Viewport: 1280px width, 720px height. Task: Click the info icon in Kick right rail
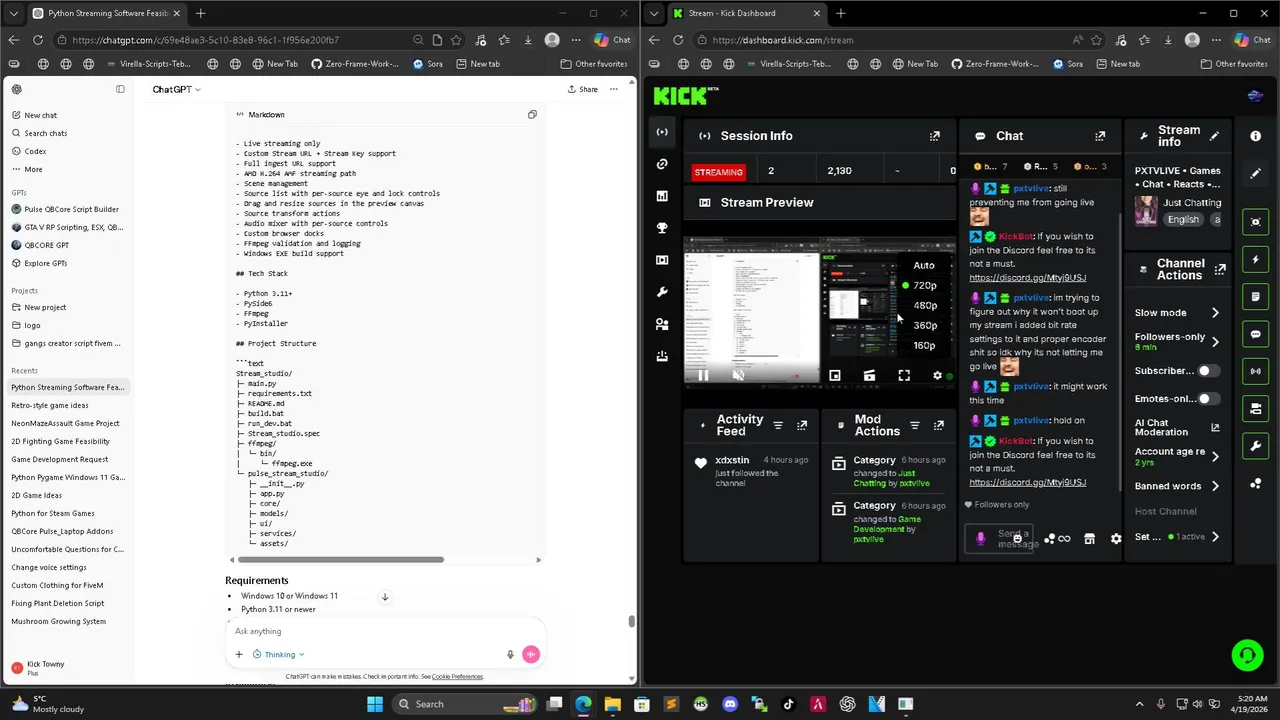1255,136
